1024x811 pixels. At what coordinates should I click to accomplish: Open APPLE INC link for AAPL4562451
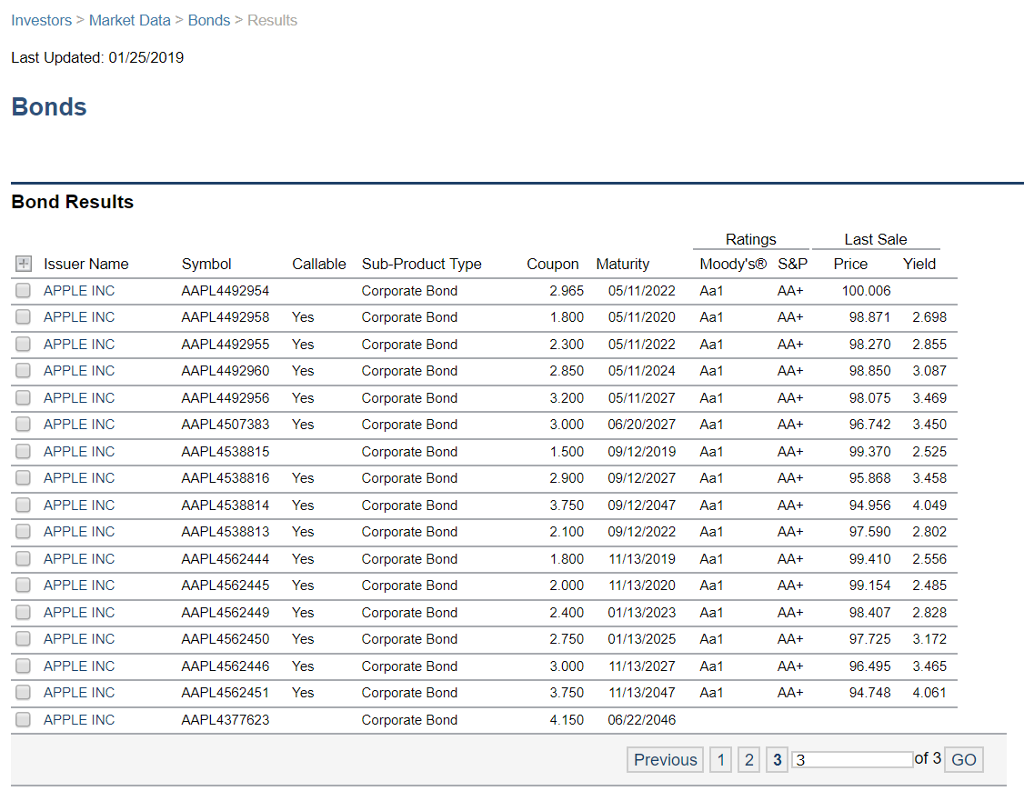coord(79,692)
